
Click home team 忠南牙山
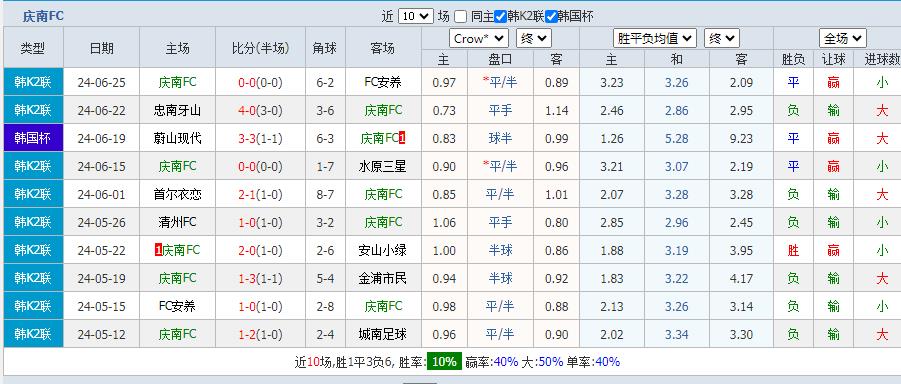(x=178, y=110)
